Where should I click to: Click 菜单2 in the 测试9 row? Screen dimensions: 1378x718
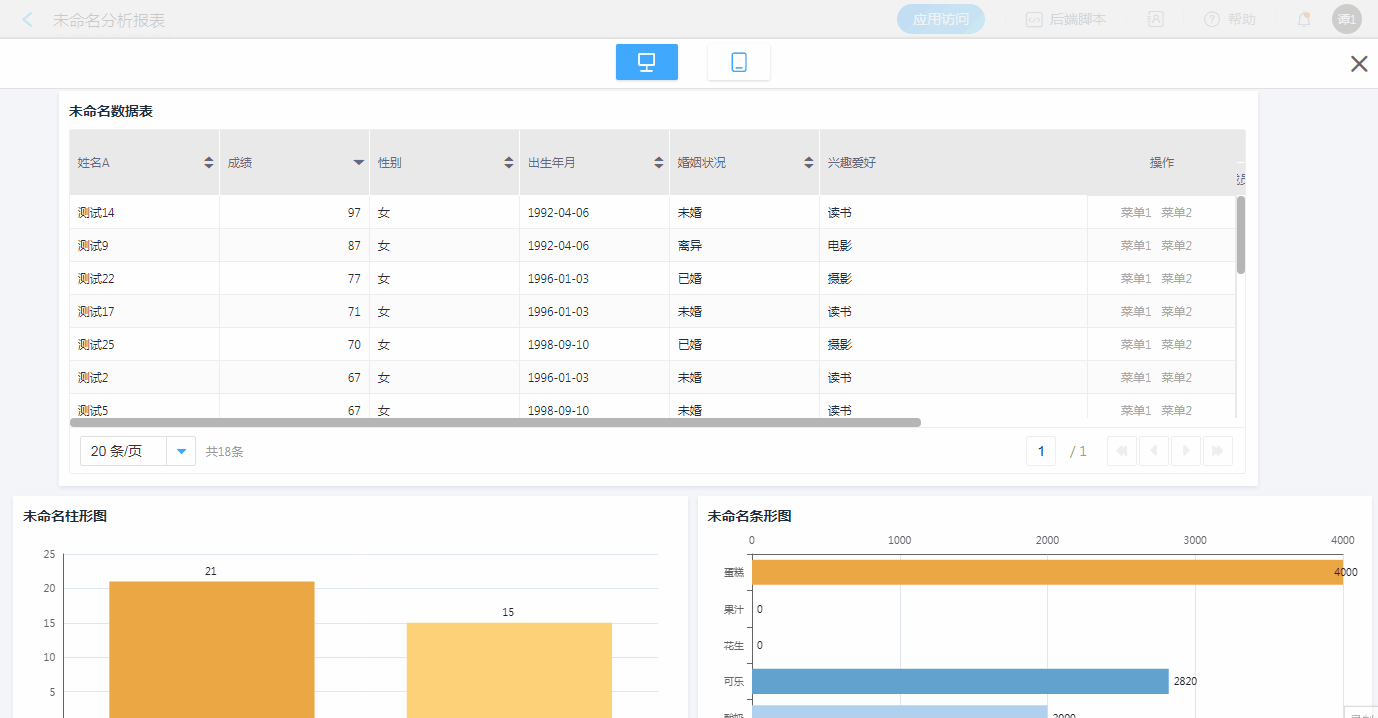click(1176, 245)
